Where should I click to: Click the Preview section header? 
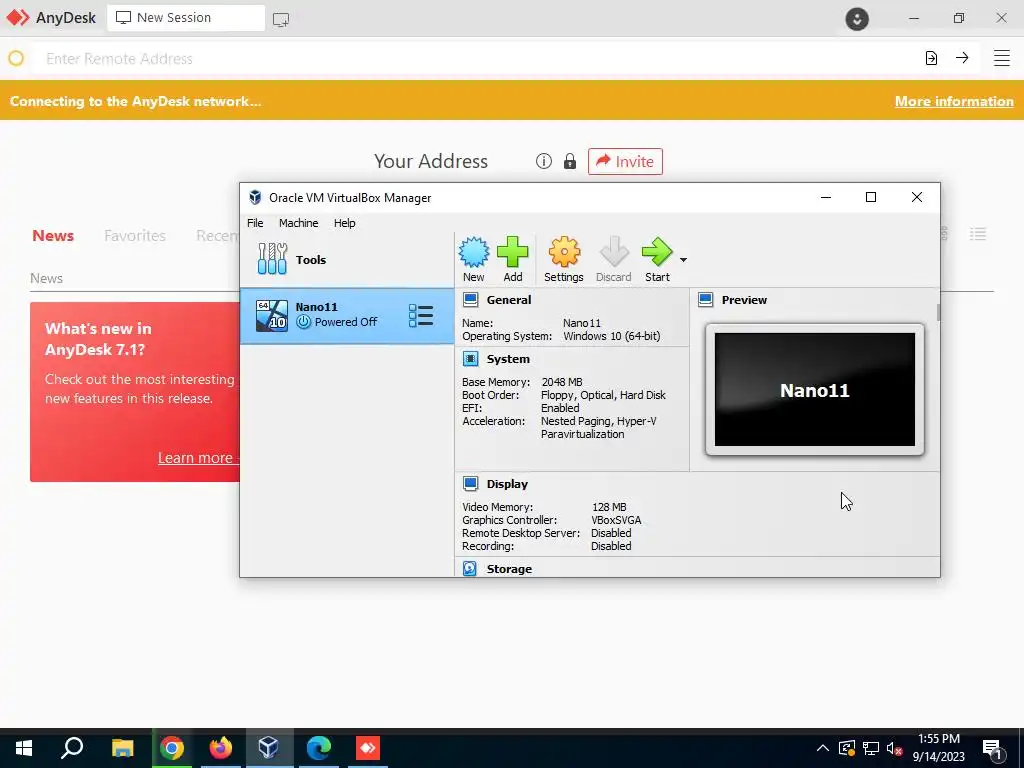point(744,300)
